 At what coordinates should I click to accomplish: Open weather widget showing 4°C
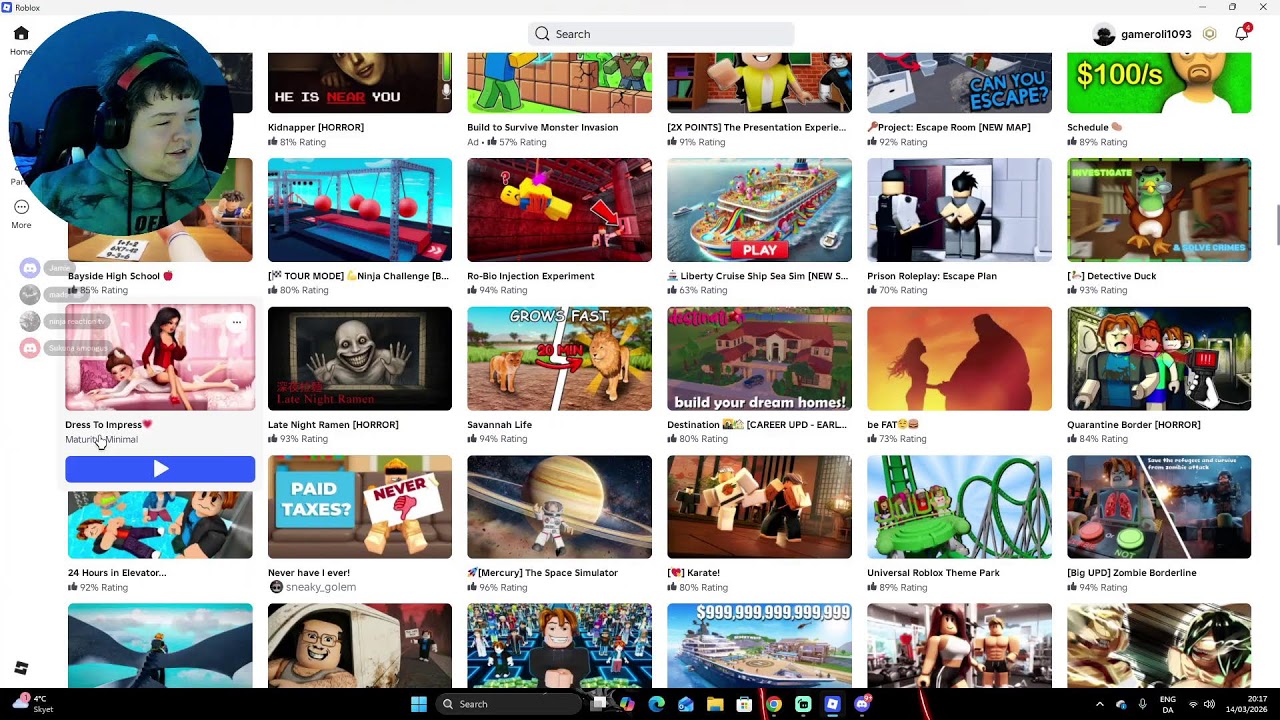pos(32,704)
